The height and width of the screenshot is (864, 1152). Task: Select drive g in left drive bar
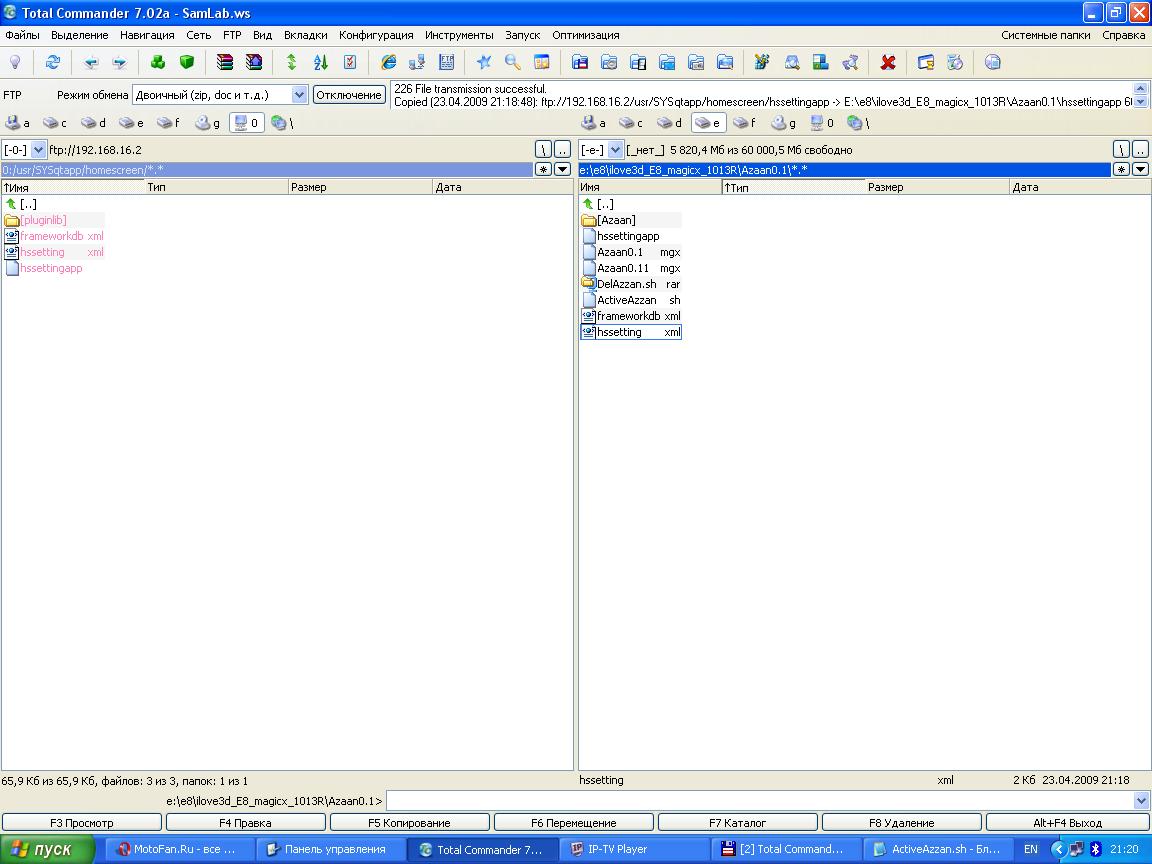coord(208,123)
